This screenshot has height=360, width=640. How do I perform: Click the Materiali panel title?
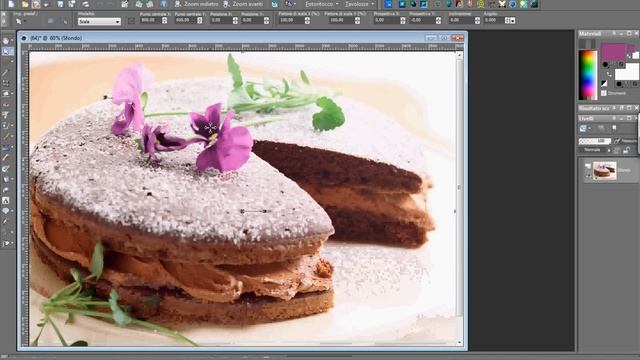point(590,33)
